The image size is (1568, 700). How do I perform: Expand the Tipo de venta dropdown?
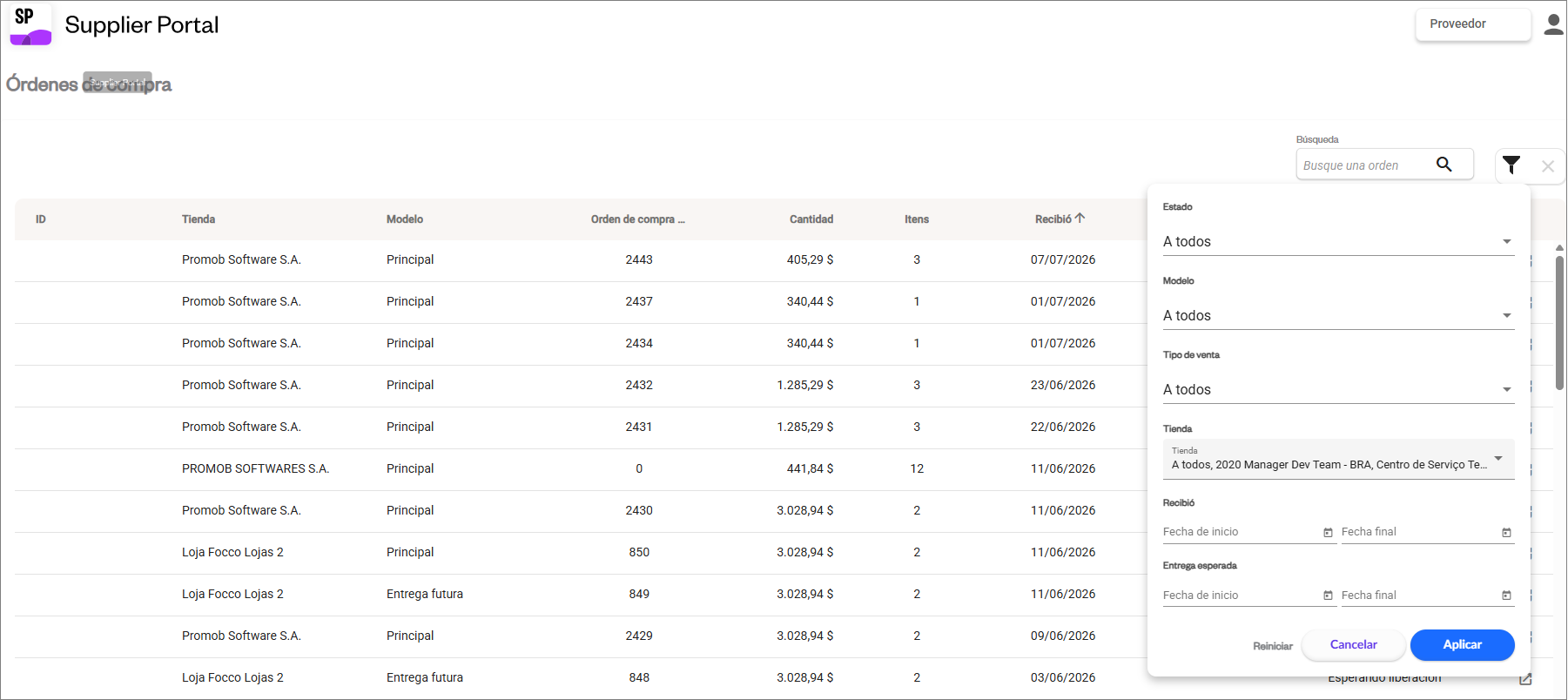pyautogui.click(x=1338, y=389)
